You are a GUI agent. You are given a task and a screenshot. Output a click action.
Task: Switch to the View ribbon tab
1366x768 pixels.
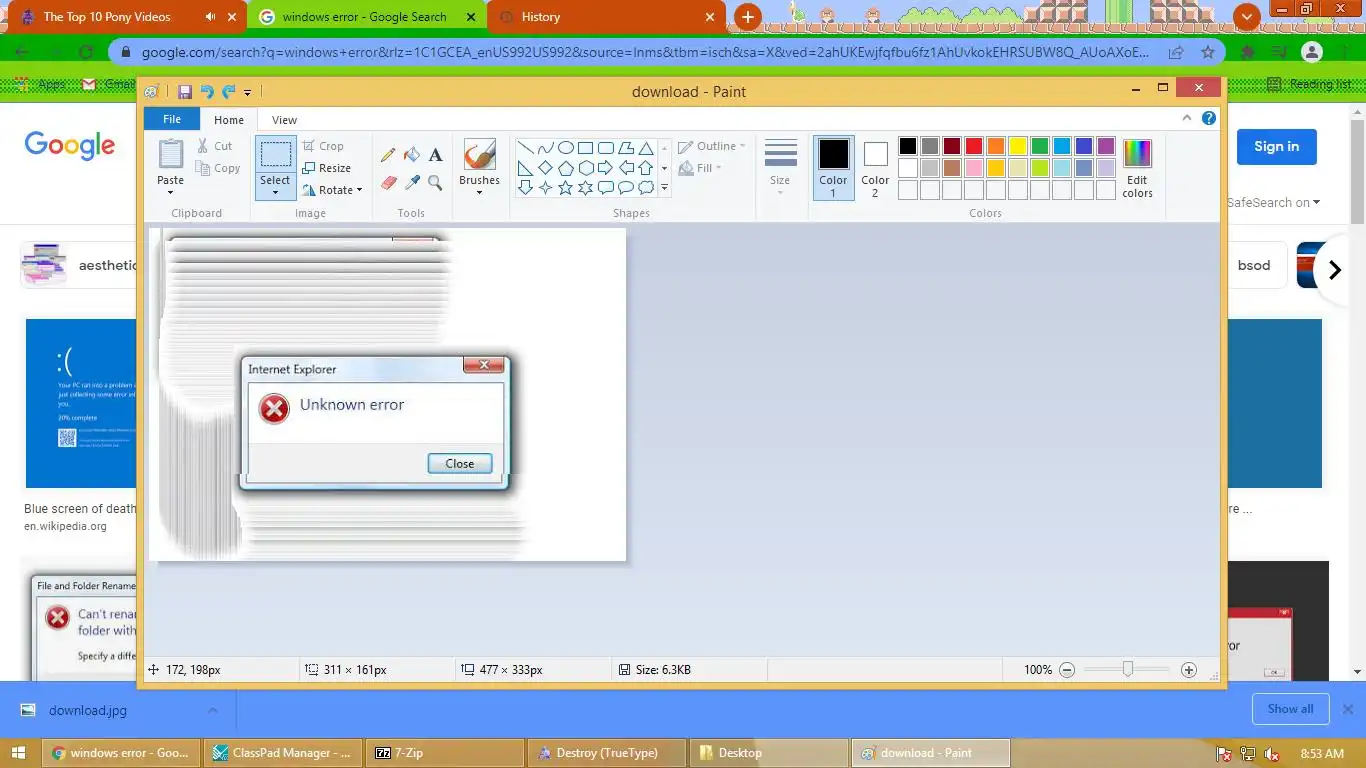(284, 120)
